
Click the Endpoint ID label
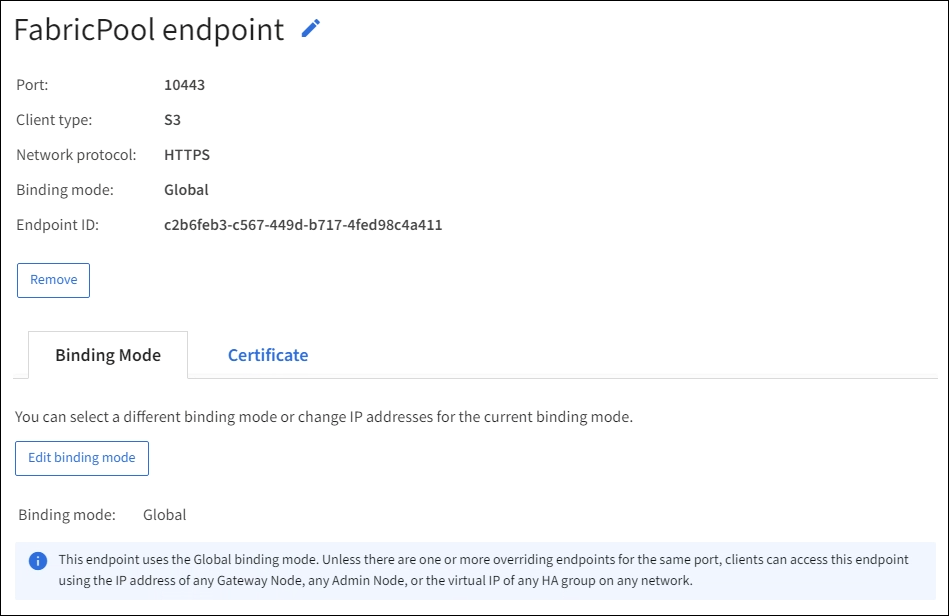(x=58, y=225)
